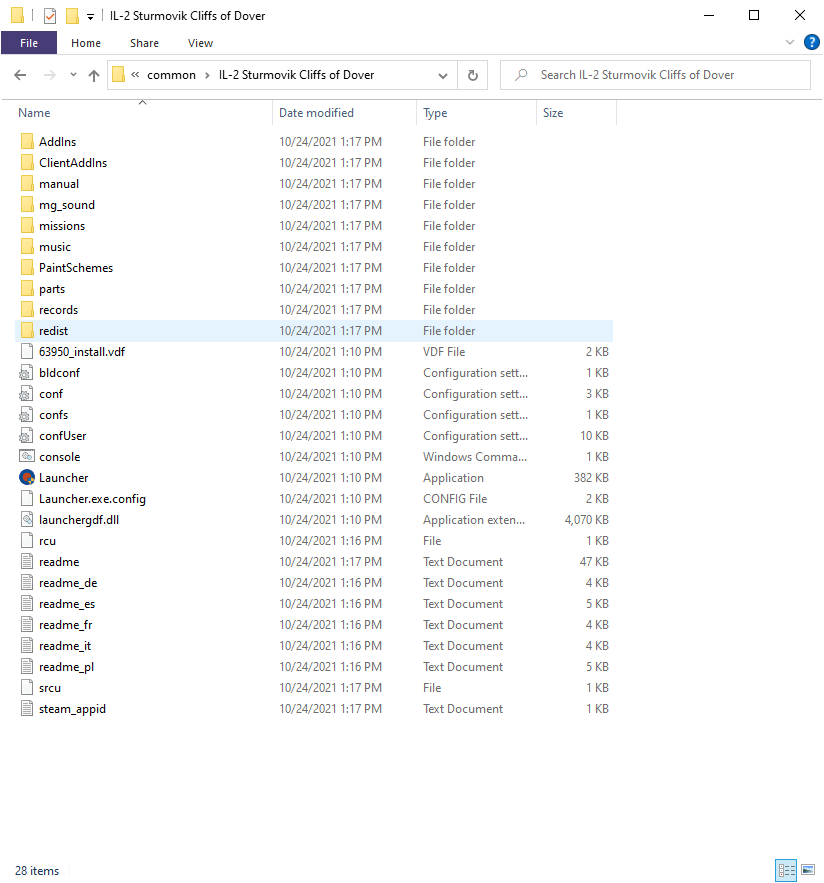The image size is (824, 883).
Task: Click the VDF File type cell
Action: [x=444, y=351]
